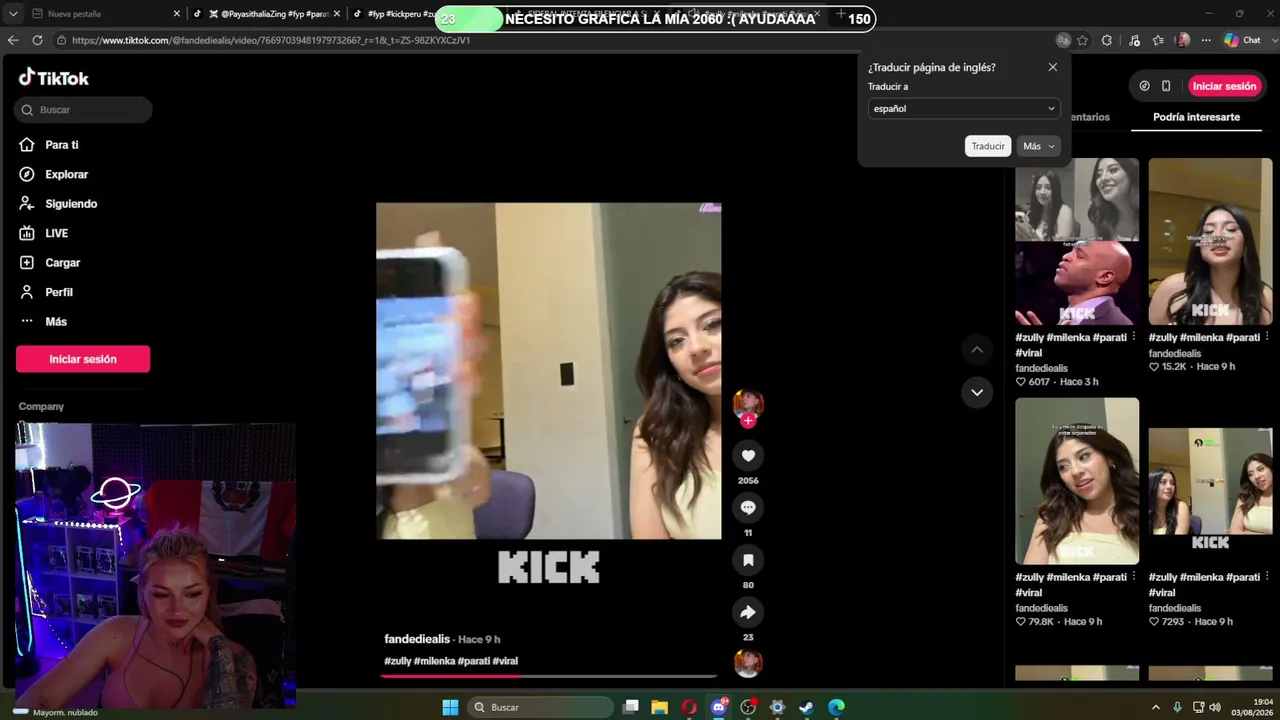Open the Para ti feed
1280x720 pixels.
[49, 145]
